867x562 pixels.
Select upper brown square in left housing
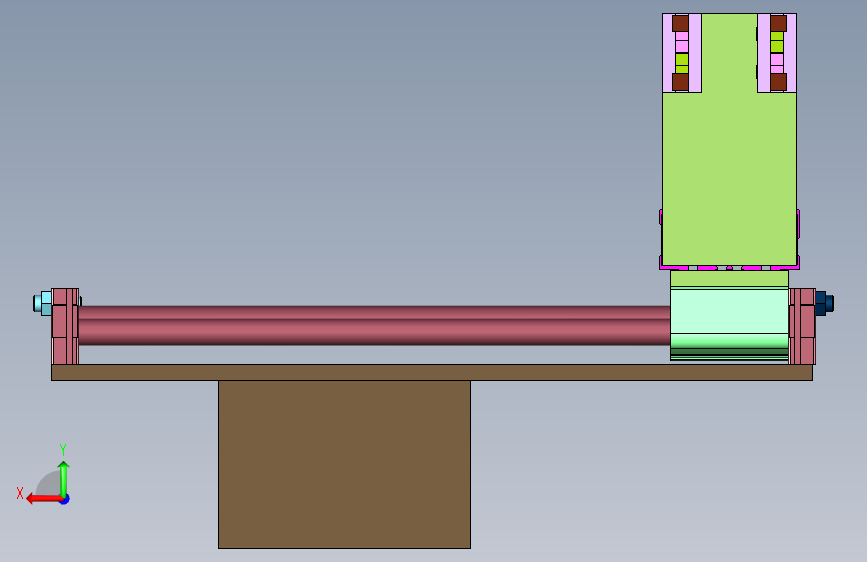680,23
